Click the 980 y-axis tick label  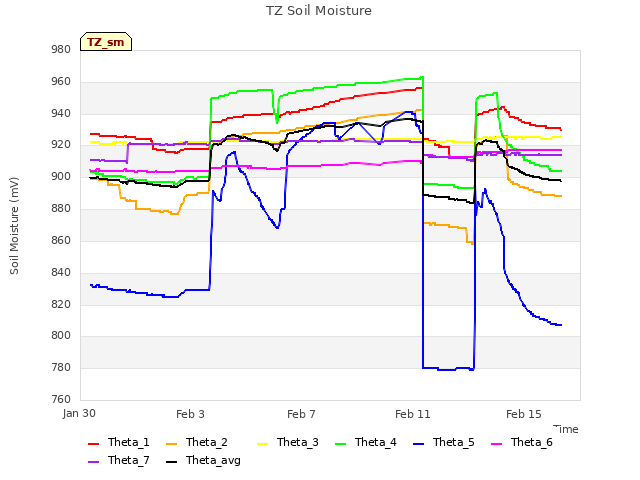point(61,49)
